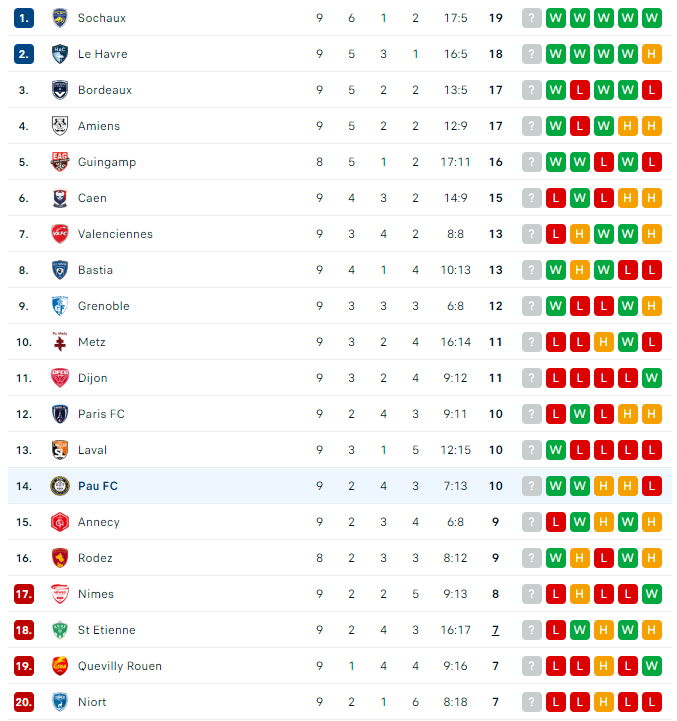Screen dimensions: 677x721
Task: Click the St Etienne team logo
Action: (60, 630)
